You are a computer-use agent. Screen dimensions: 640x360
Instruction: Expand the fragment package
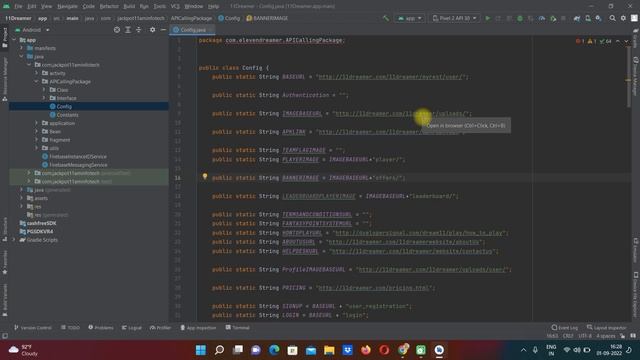point(37,140)
